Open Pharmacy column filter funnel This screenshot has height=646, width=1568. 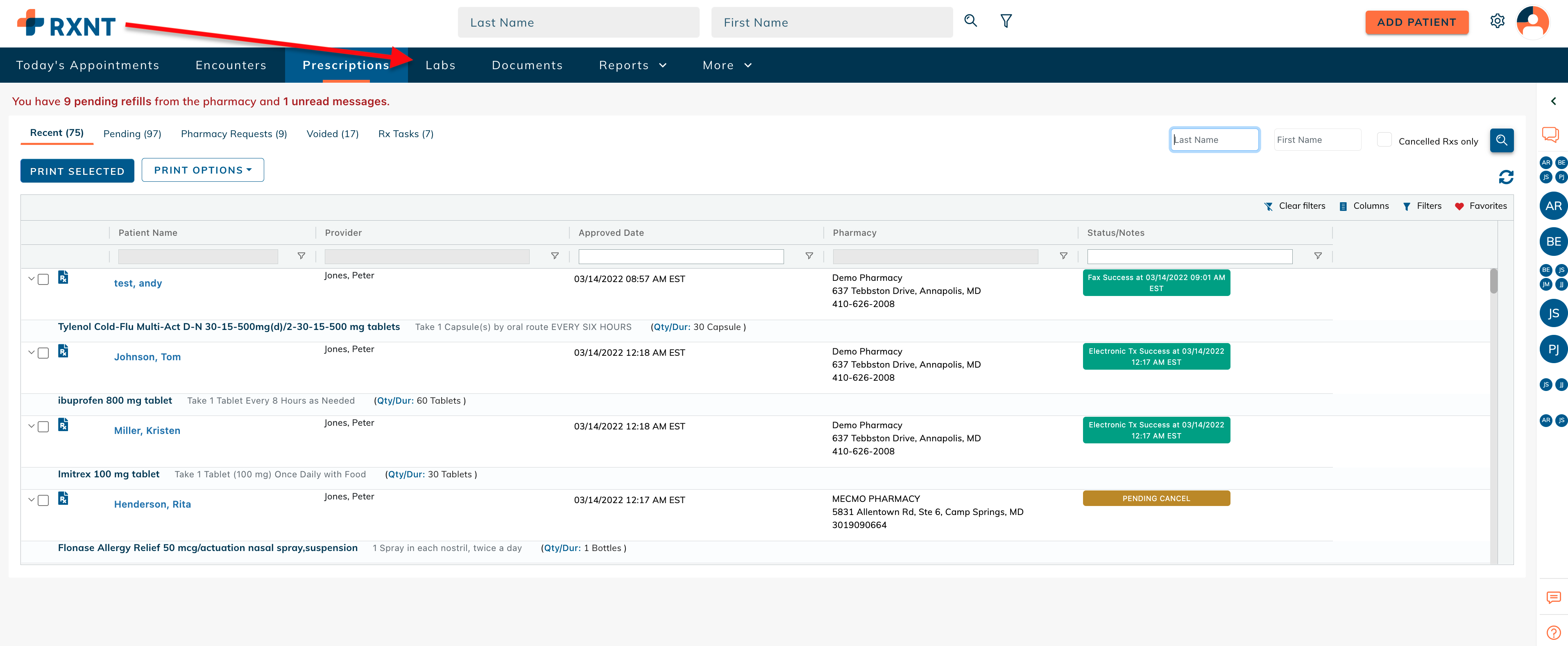pyautogui.click(x=1063, y=256)
